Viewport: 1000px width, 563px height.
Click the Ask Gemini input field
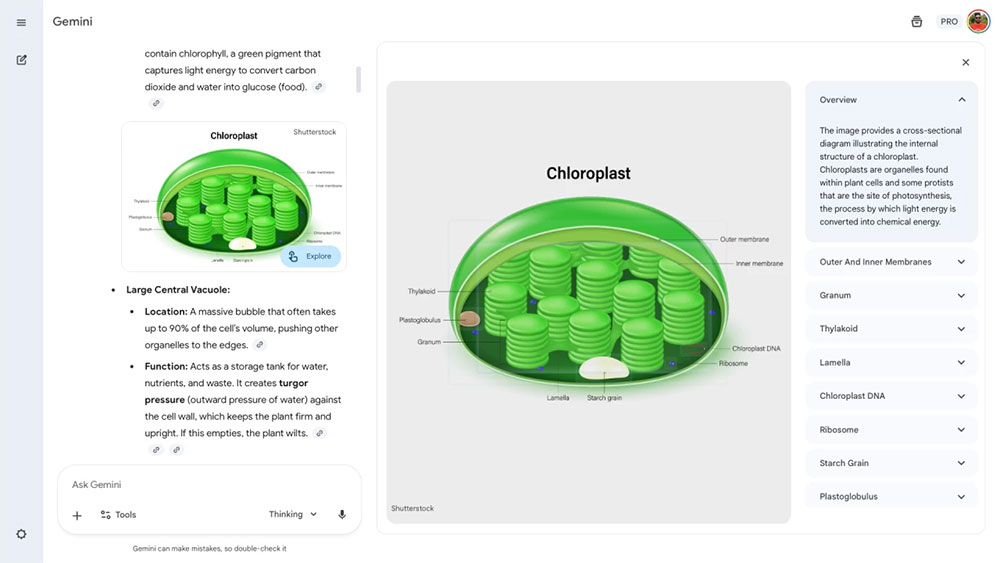[x=200, y=485]
